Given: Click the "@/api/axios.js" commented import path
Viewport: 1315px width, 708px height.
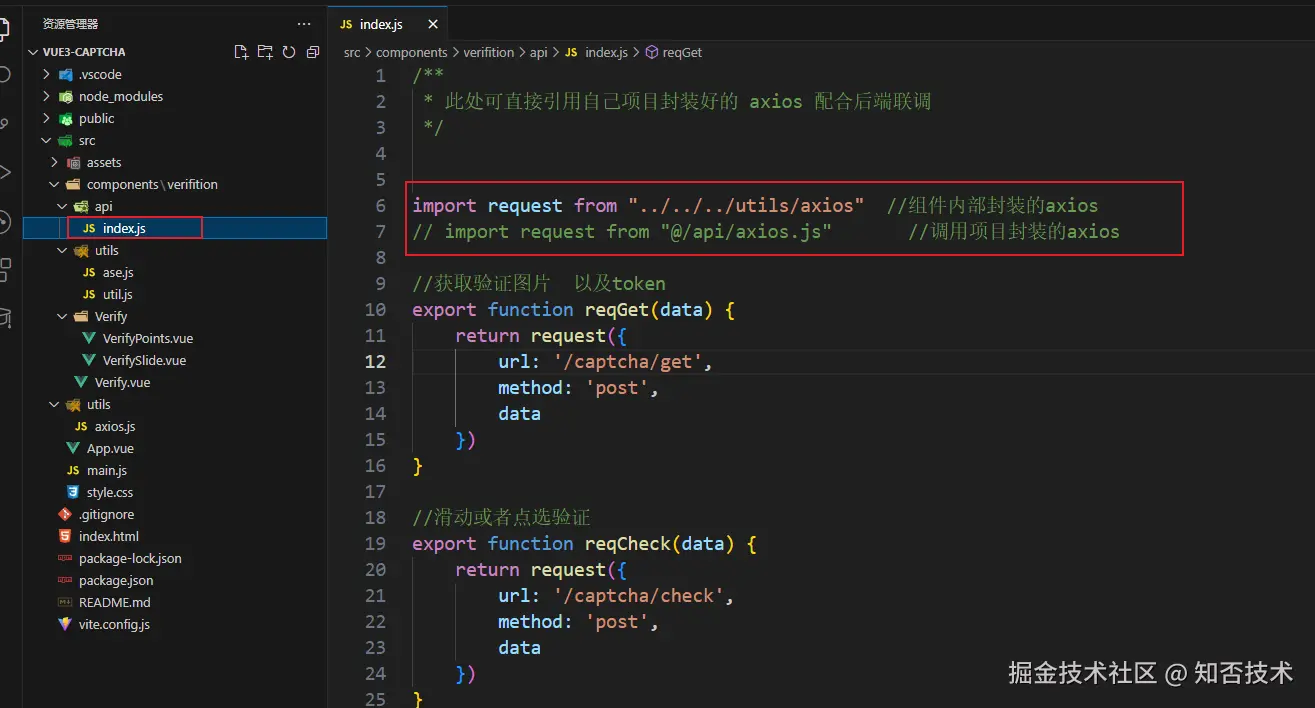Looking at the screenshot, I should click(746, 231).
